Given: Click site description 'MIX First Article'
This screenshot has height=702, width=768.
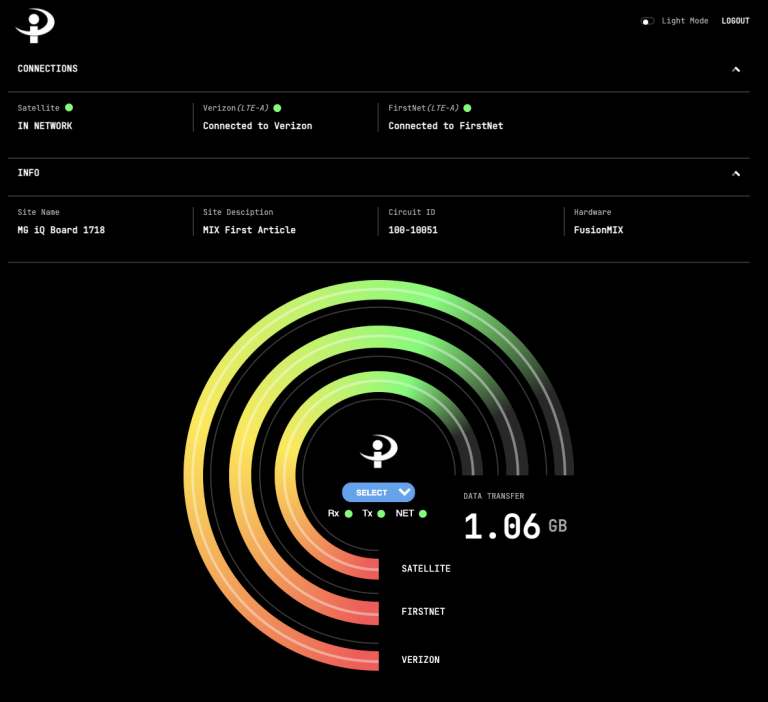Looking at the screenshot, I should [x=249, y=230].
